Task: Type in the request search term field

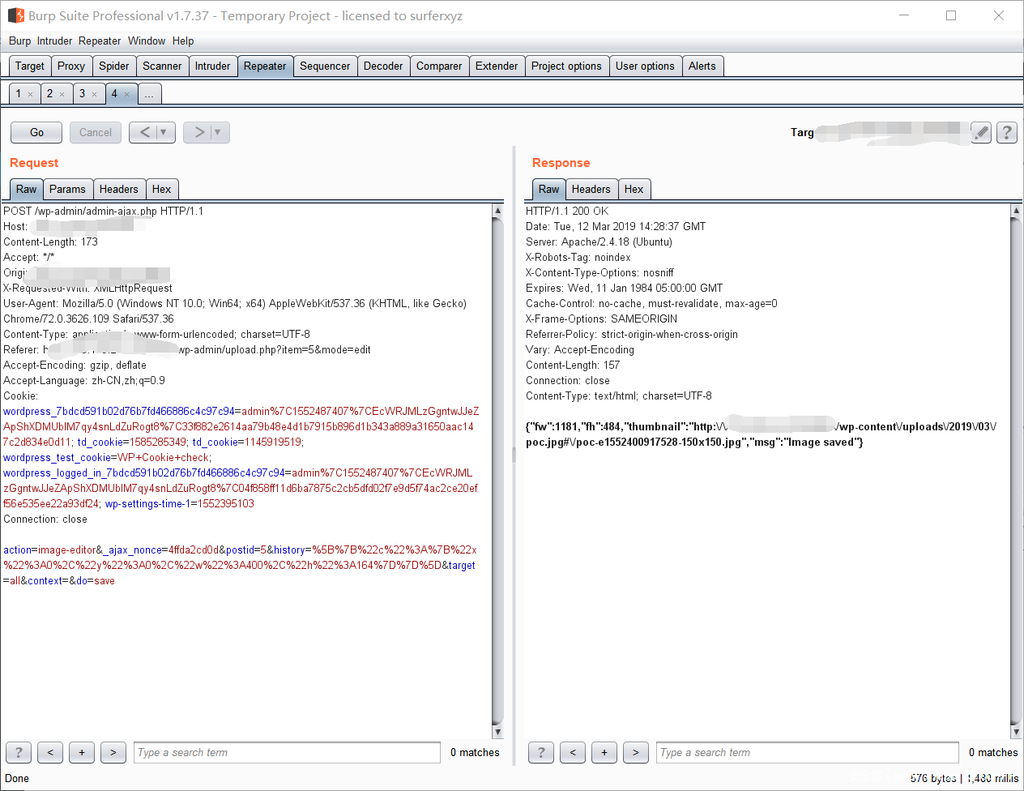Action: 286,752
